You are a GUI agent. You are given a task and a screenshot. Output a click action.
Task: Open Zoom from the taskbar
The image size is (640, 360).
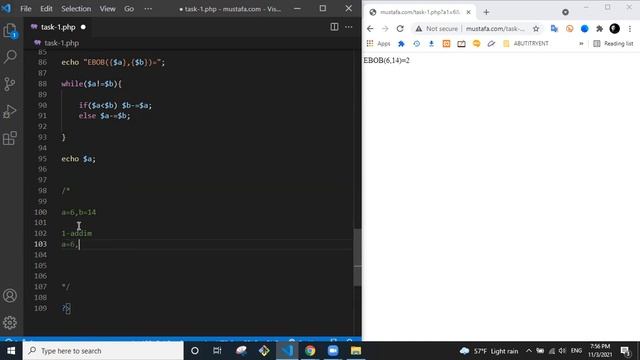coord(333,351)
